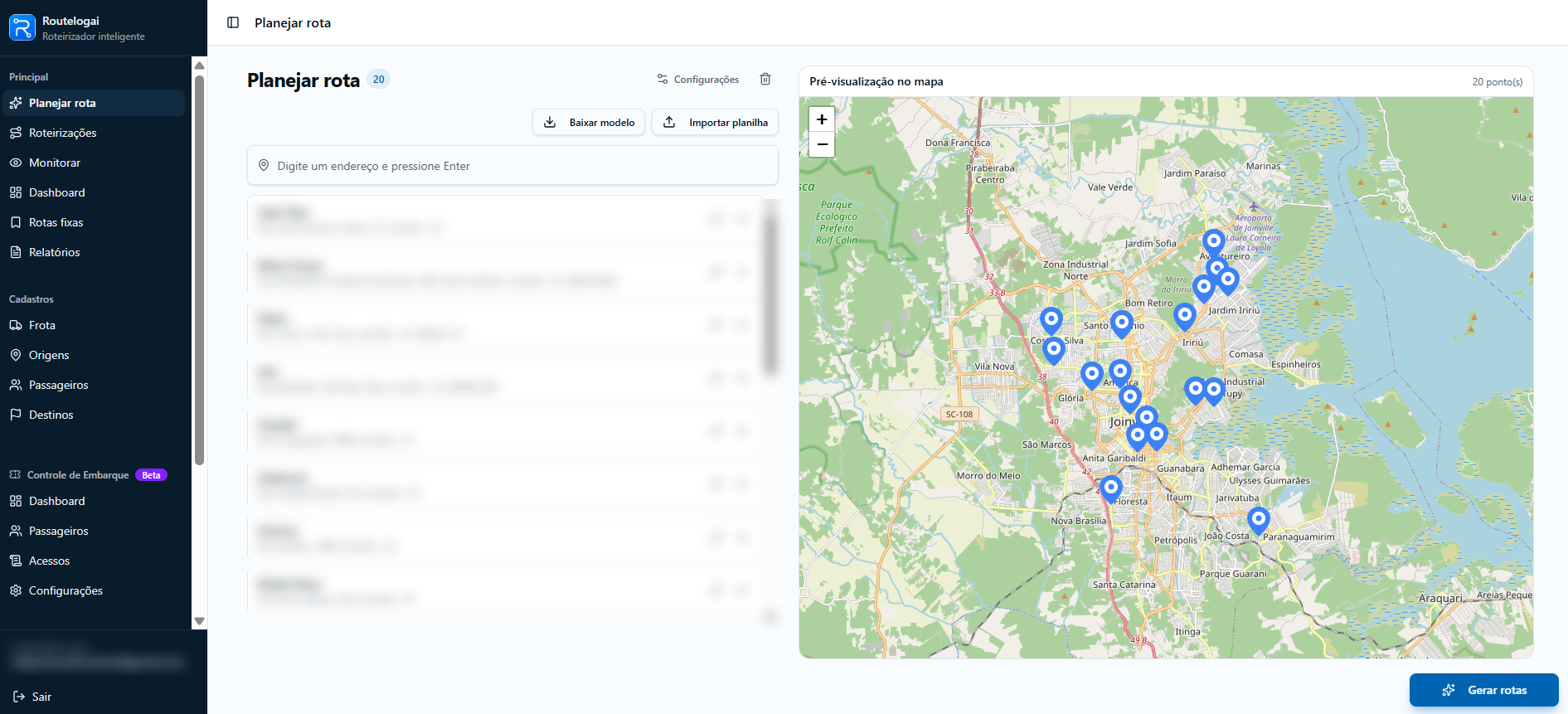Open Dashboard under Principal
This screenshot has height=714, width=1568.
click(x=93, y=192)
